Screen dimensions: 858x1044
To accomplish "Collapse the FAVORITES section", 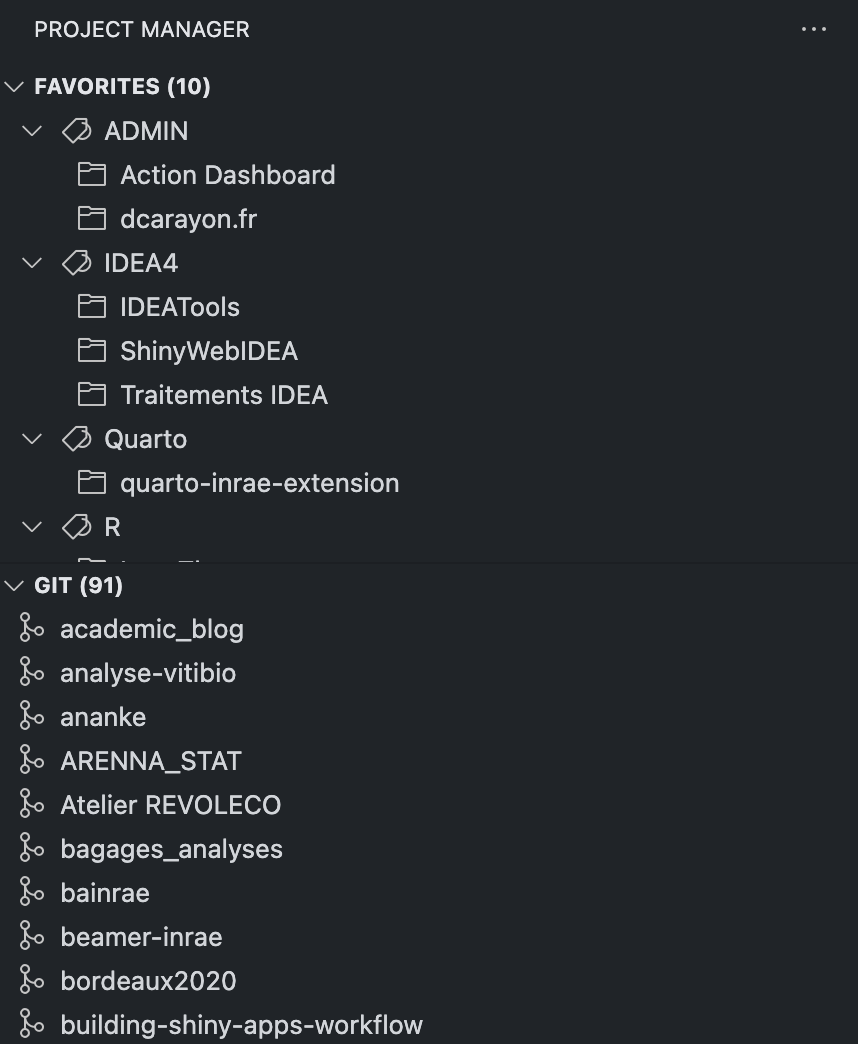I will click(14, 87).
